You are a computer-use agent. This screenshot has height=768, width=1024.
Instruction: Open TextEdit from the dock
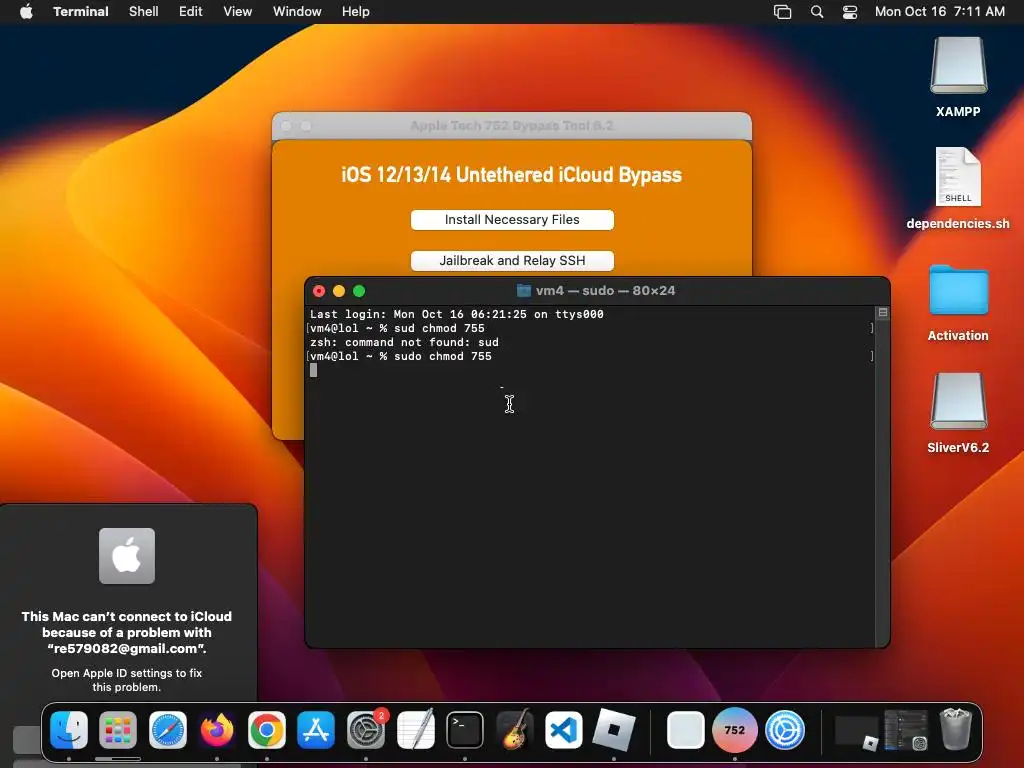coord(415,730)
